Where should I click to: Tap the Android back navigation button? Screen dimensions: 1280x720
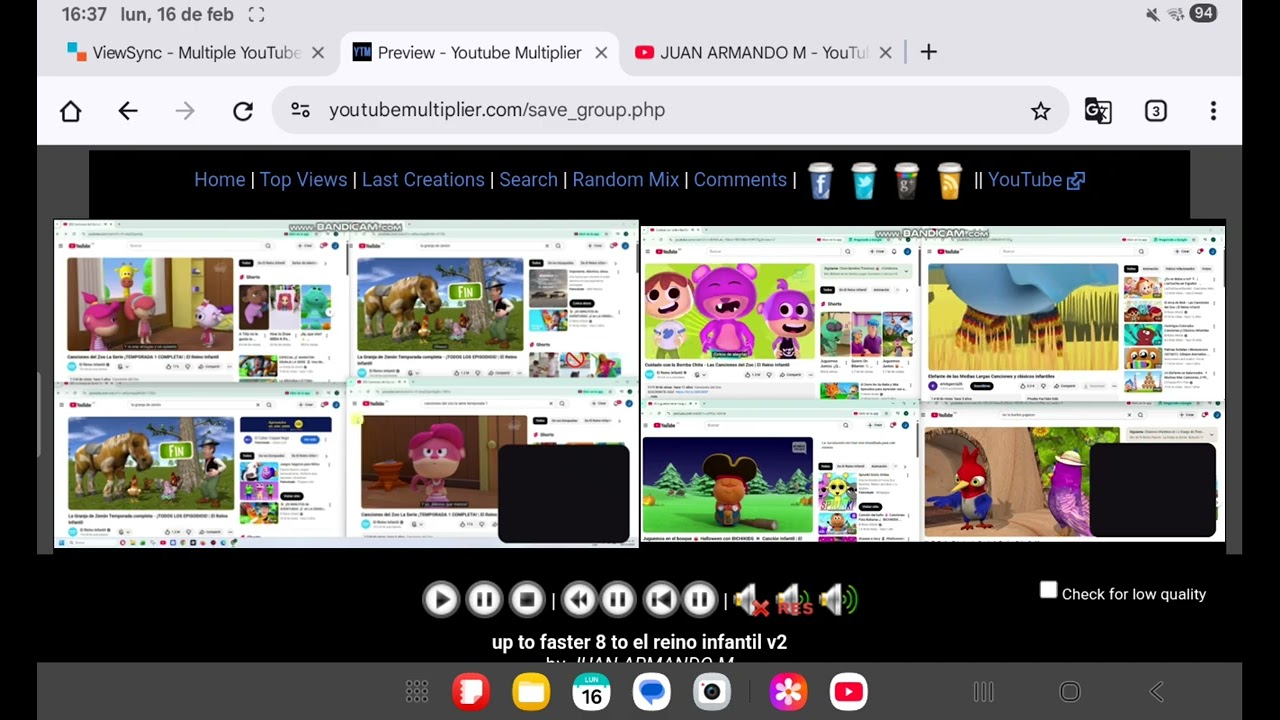1157,691
